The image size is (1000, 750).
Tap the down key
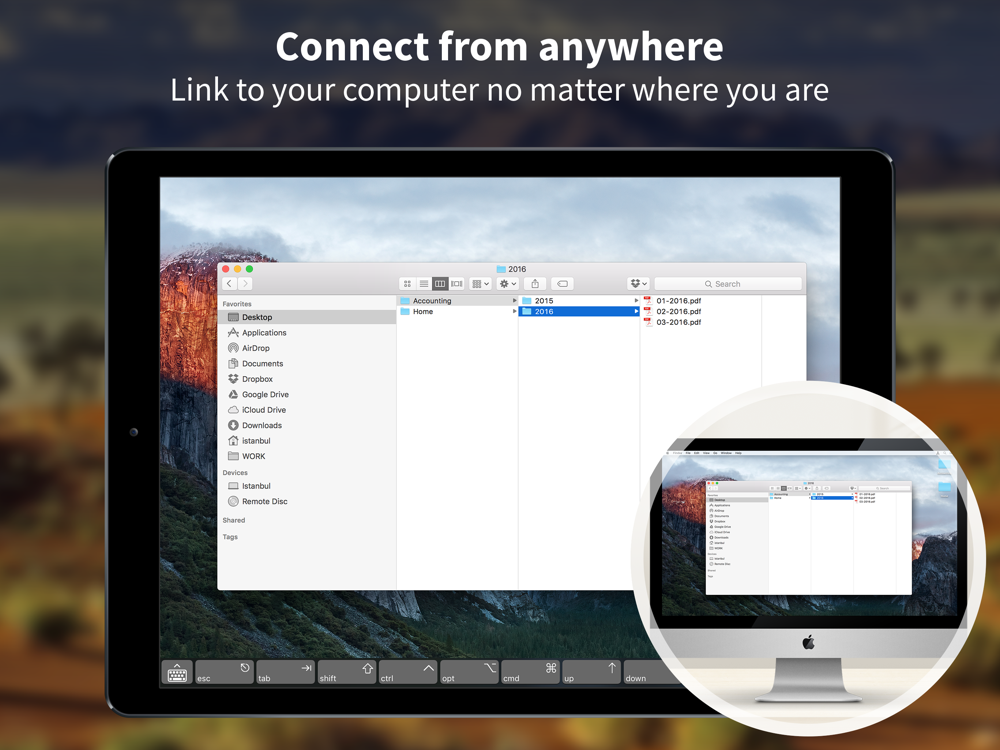coord(644,673)
